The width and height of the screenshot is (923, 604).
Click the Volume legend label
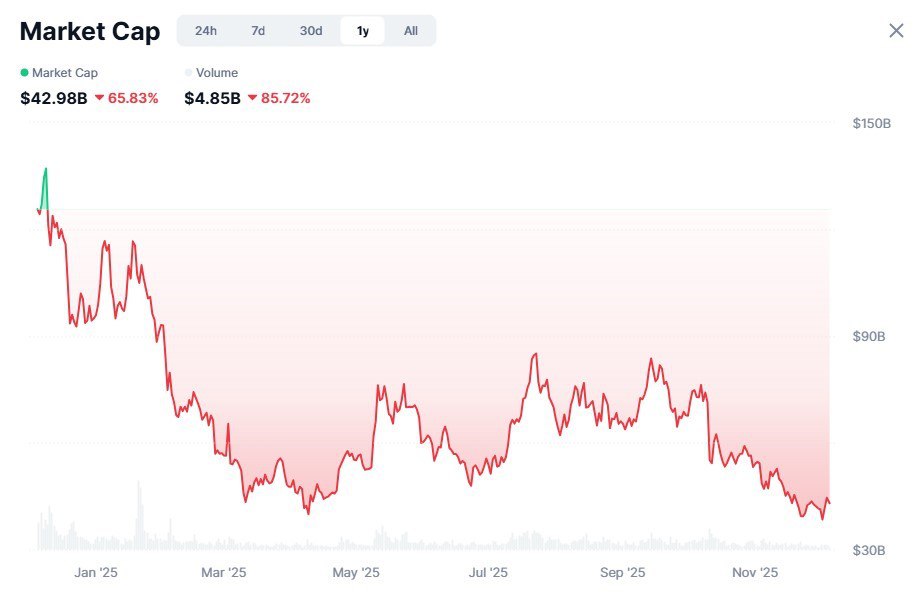point(217,73)
